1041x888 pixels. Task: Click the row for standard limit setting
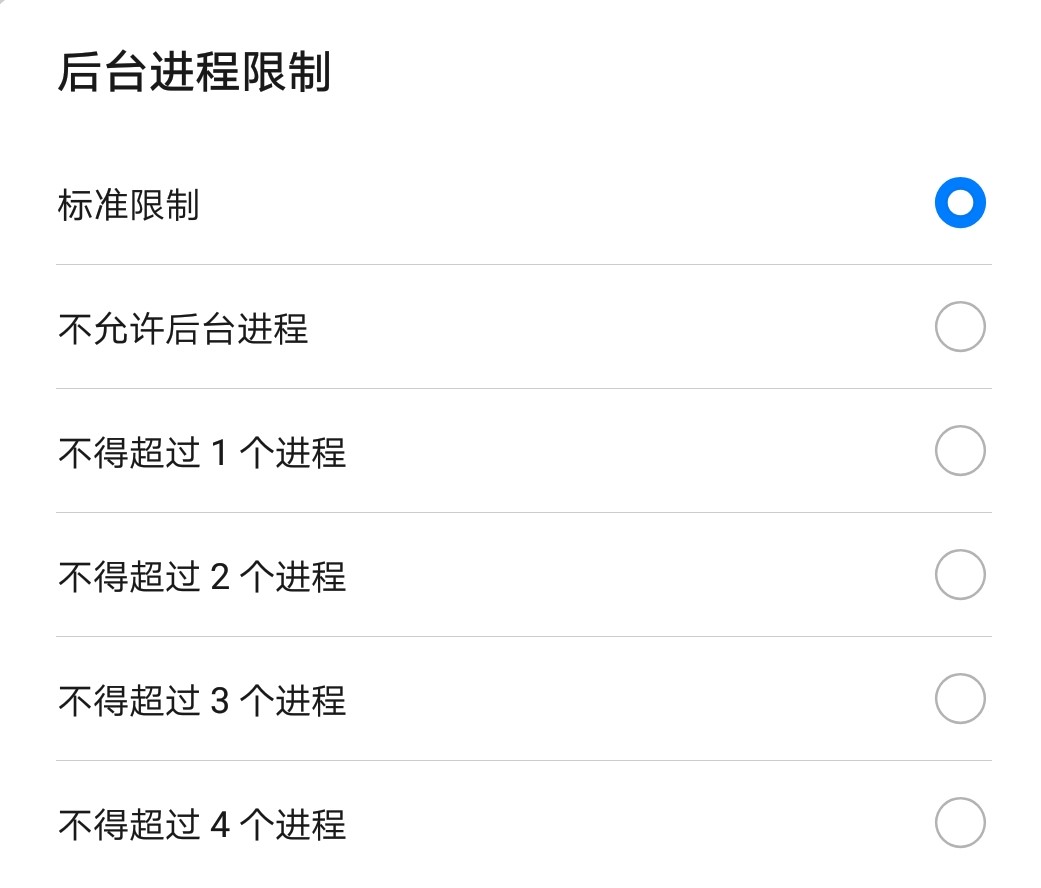click(520, 203)
